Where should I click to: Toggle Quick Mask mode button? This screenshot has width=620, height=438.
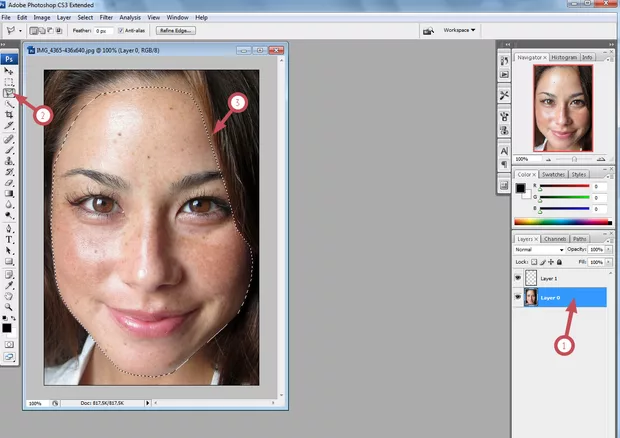9,345
